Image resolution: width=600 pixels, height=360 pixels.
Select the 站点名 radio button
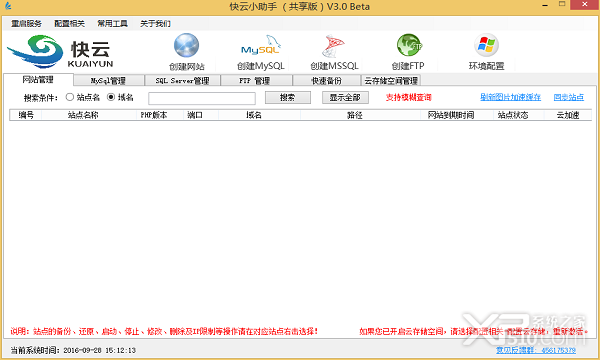(70, 97)
